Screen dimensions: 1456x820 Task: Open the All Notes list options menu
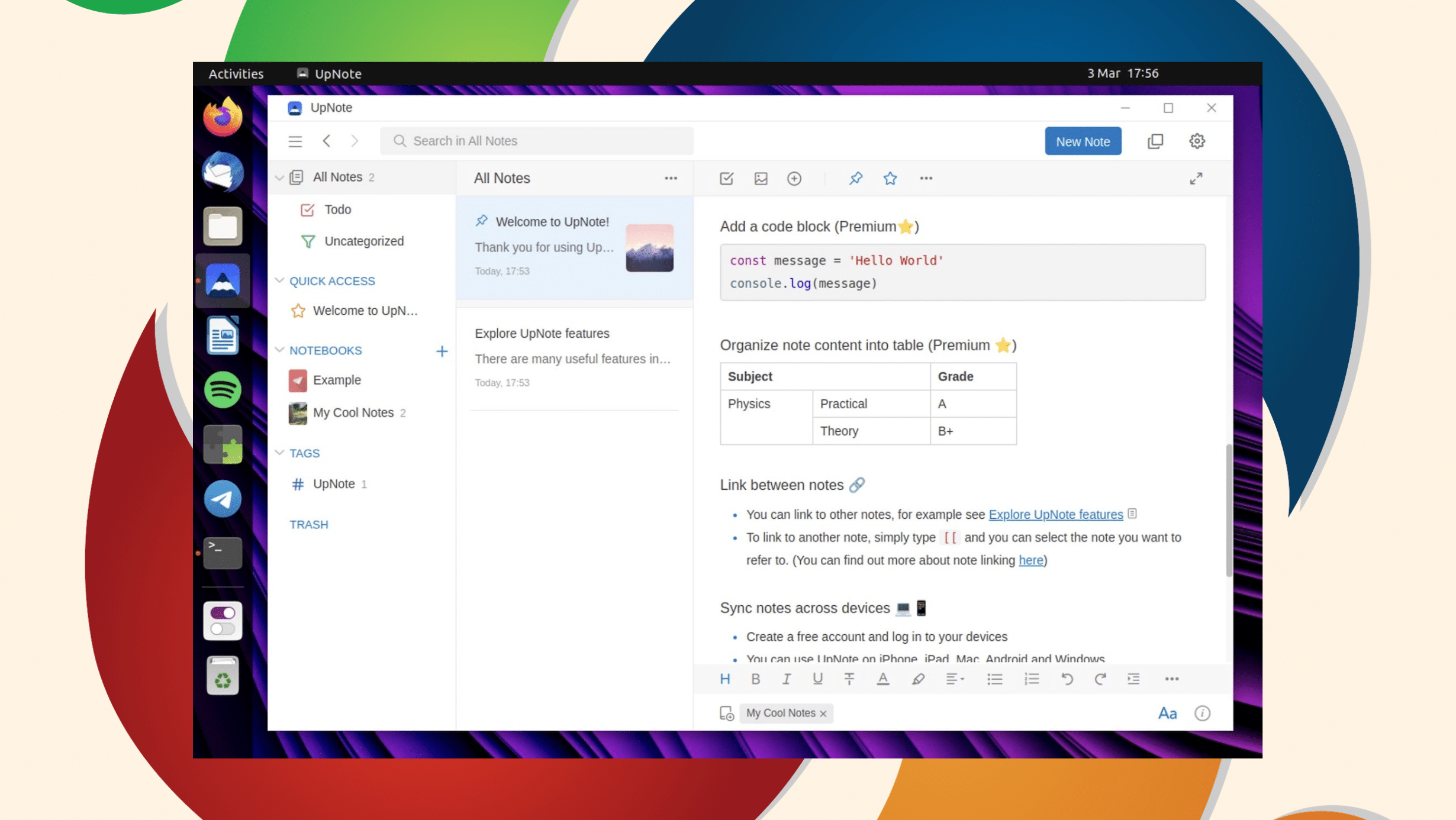click(670, 178)
